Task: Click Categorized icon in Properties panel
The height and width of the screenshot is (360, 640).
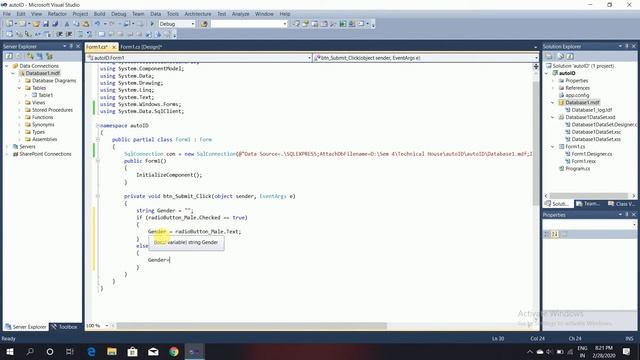Action: click(547, 234)
